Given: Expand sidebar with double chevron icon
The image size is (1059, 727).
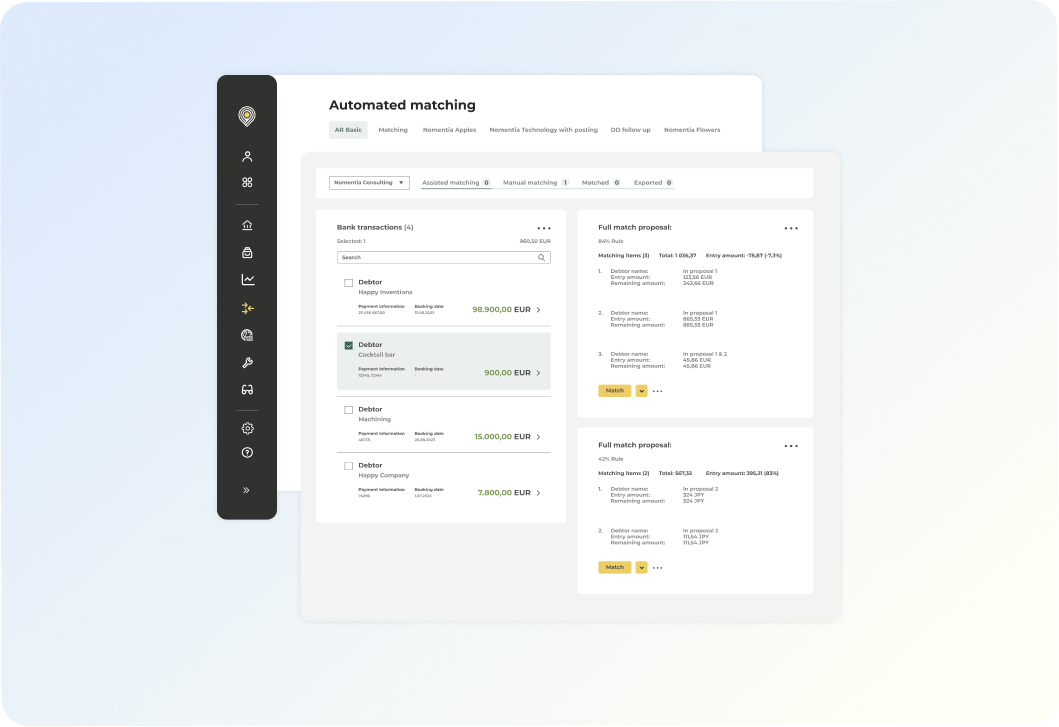Looking at the screenshot, I should coord(247,490).
